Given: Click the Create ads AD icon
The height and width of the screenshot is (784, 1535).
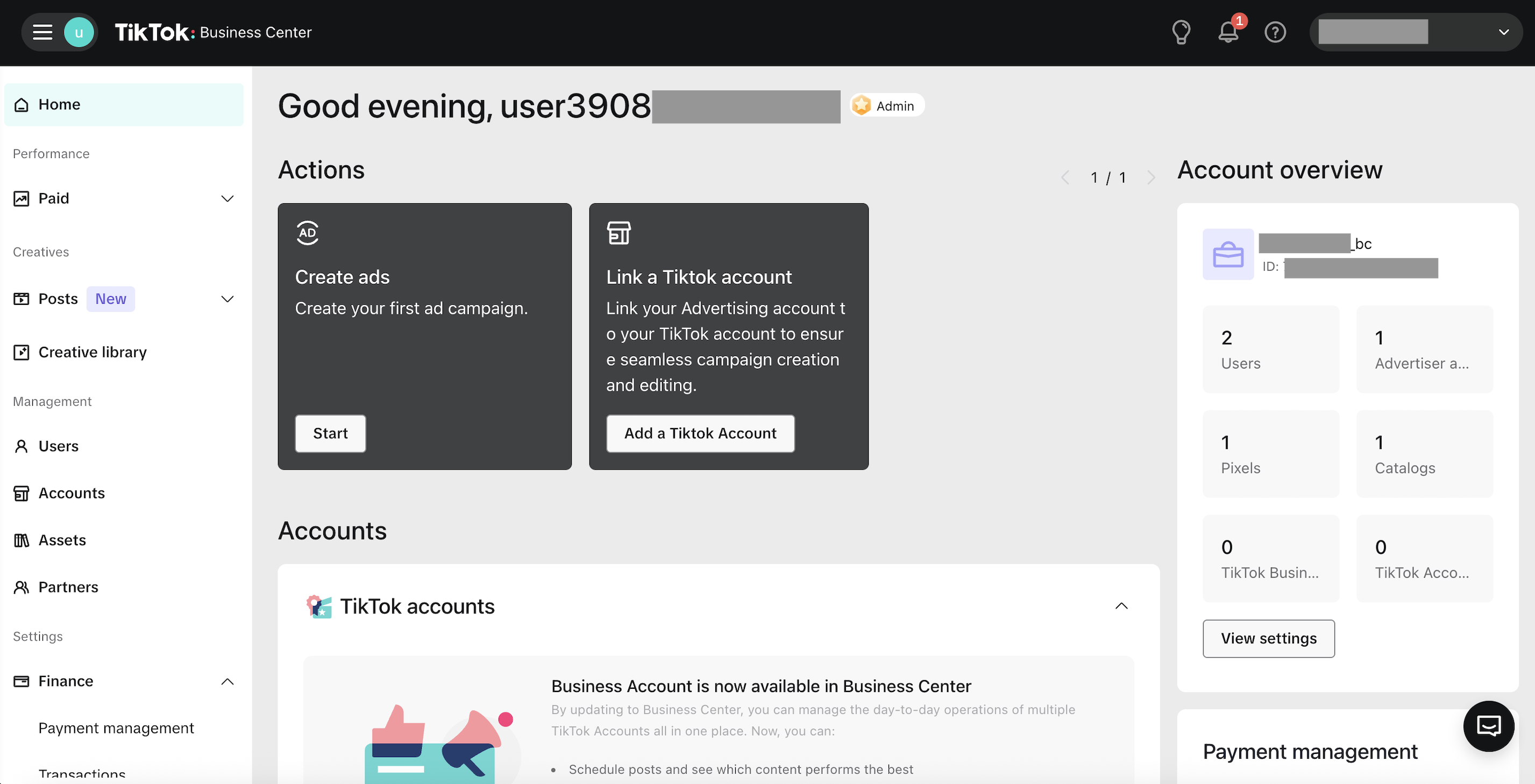Looking at the screenshot, I should pyautogui.click(x=308, y=233).
